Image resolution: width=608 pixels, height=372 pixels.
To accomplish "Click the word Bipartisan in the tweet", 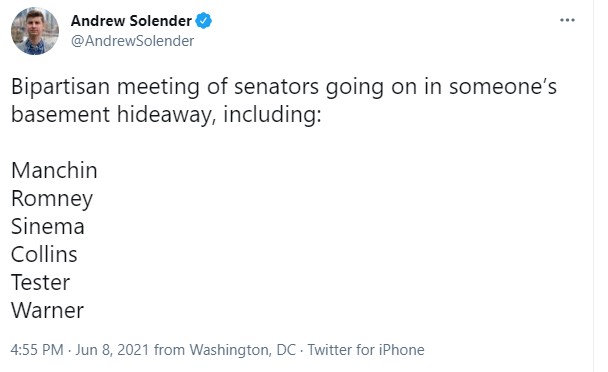I will pos(60,87).
